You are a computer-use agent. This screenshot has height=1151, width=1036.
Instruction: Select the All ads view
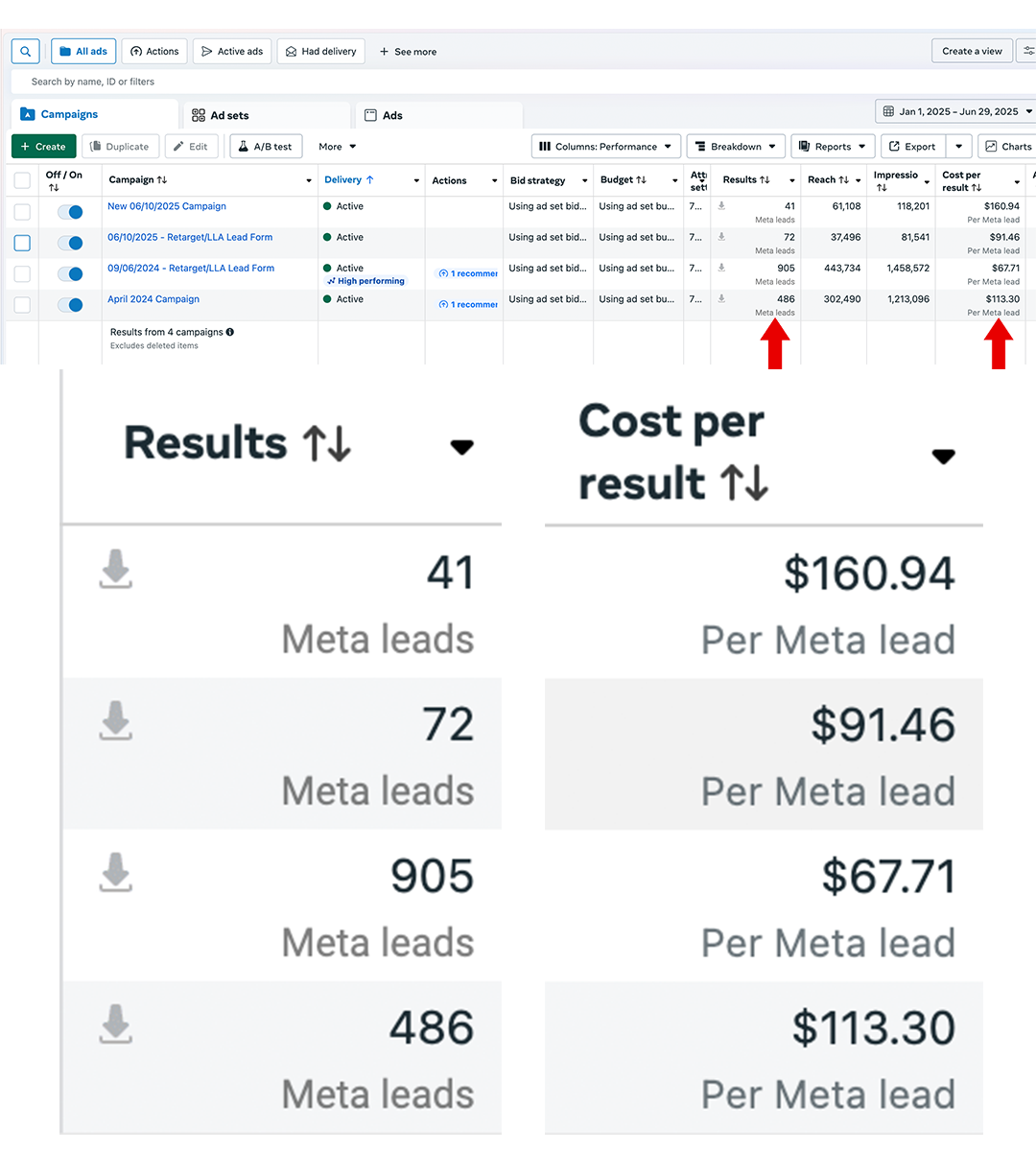(83, 52)
